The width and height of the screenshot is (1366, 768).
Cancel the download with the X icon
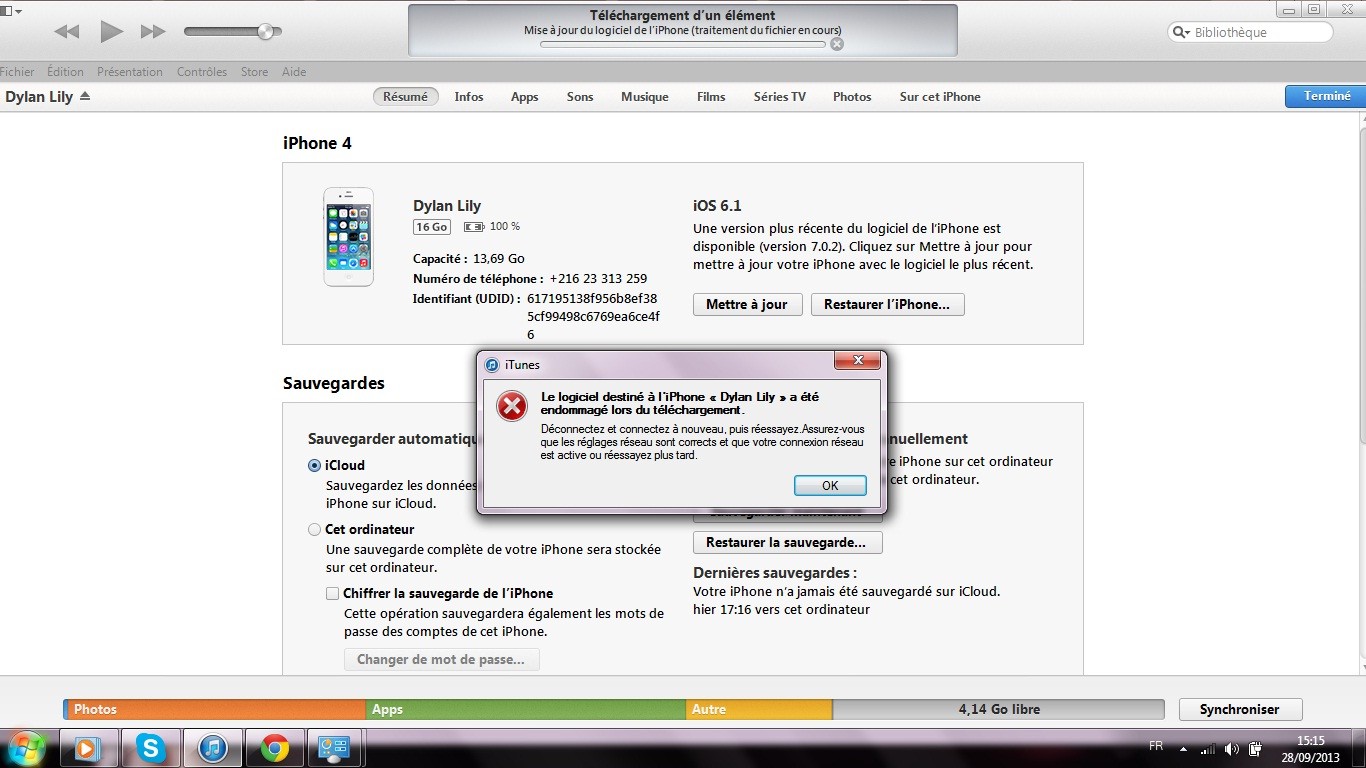point(837,44)
